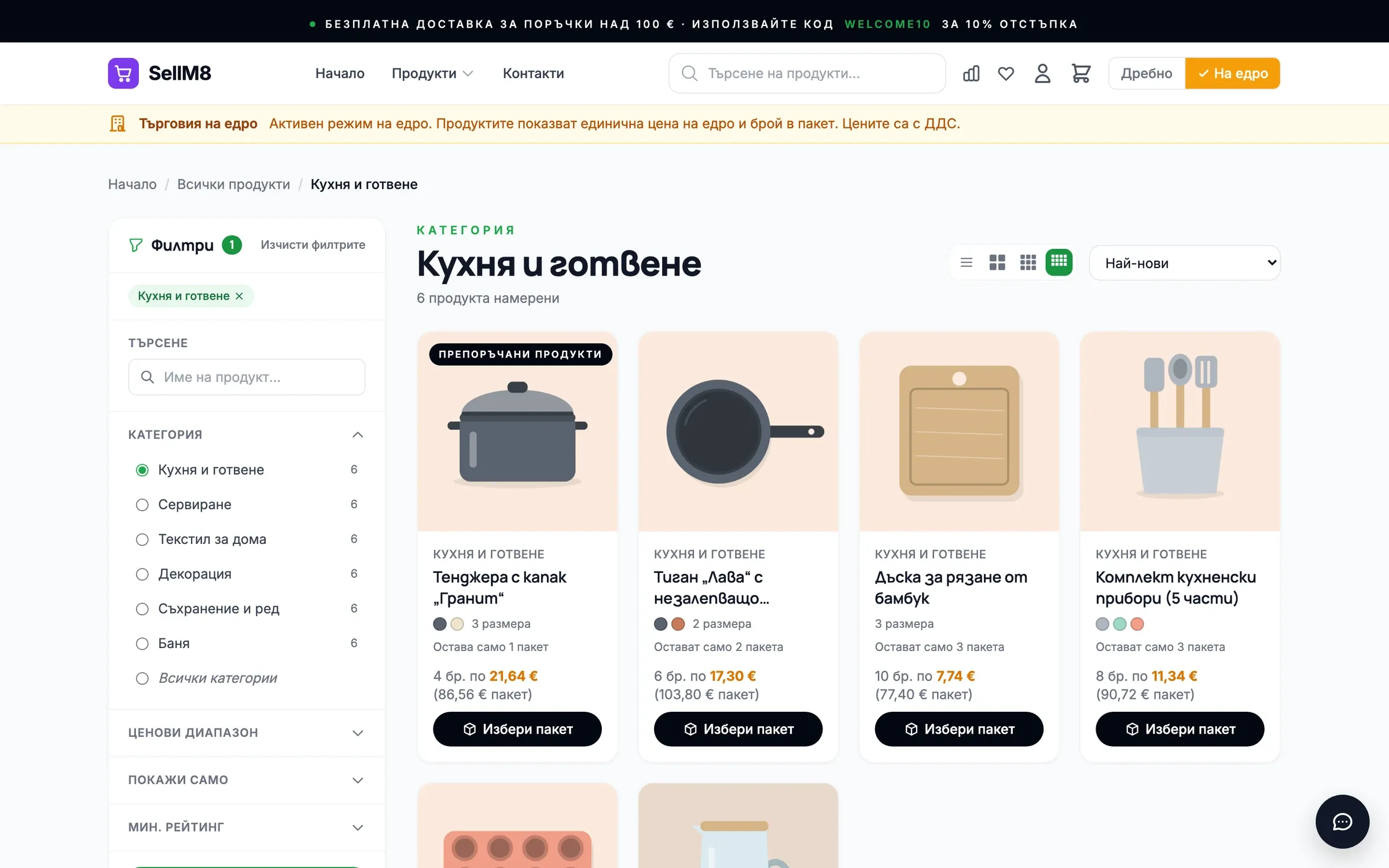Pick the mint green swatch on Комплект прибори

pyautogui.click(x=1120, y=624)
